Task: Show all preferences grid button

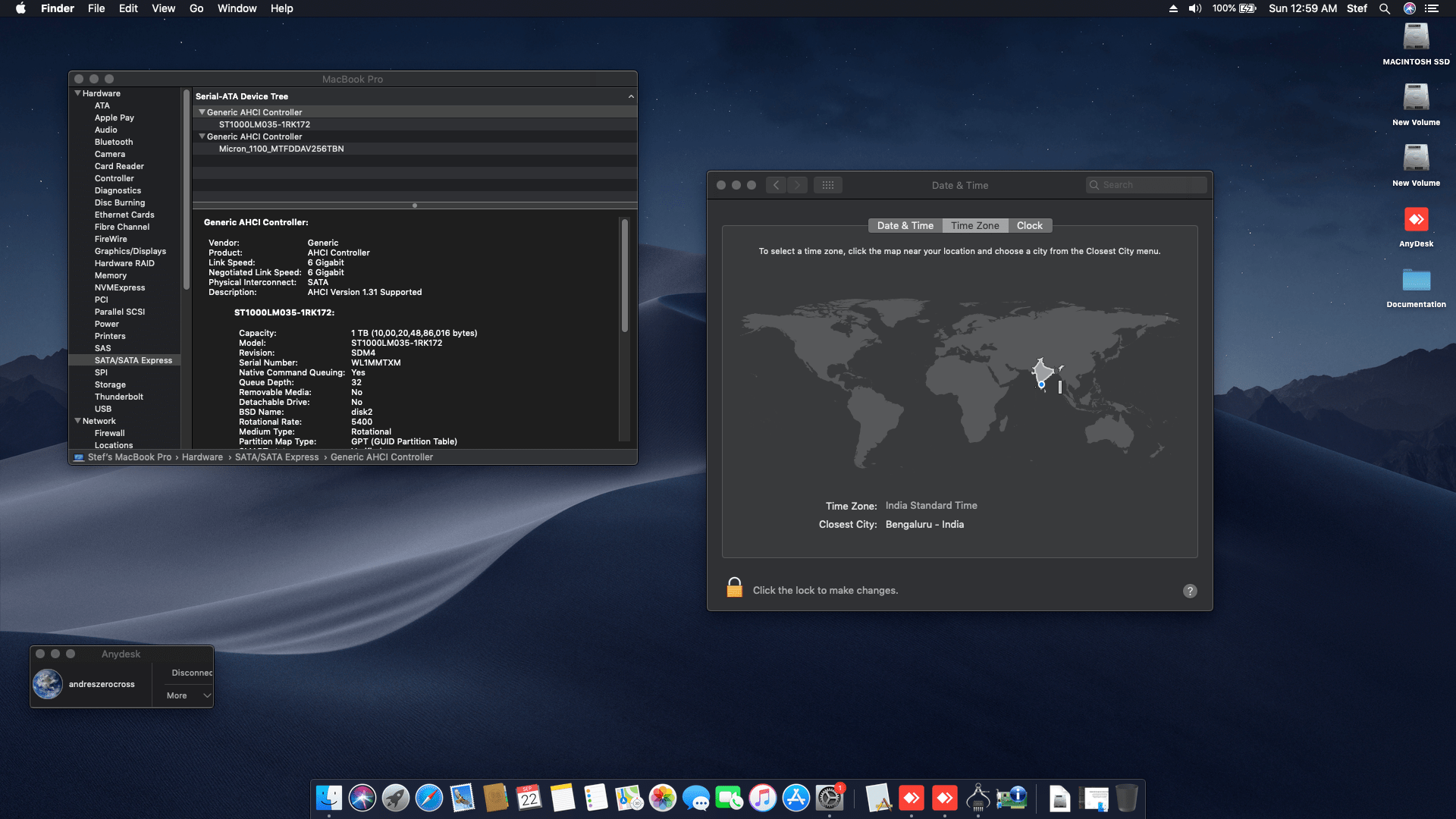Action: 827,185
